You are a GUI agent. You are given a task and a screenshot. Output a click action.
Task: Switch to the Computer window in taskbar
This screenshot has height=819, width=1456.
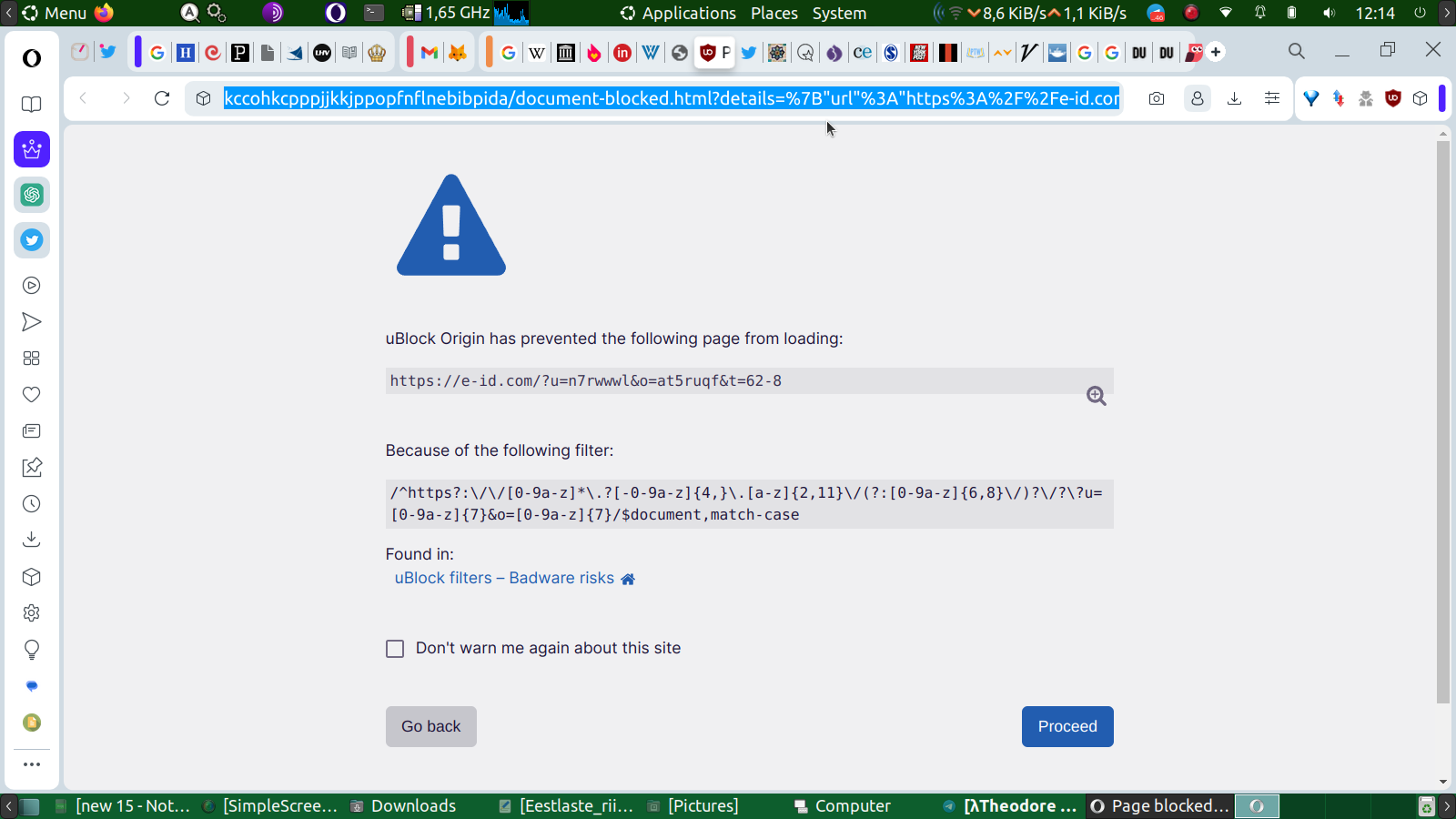point(843,806)
